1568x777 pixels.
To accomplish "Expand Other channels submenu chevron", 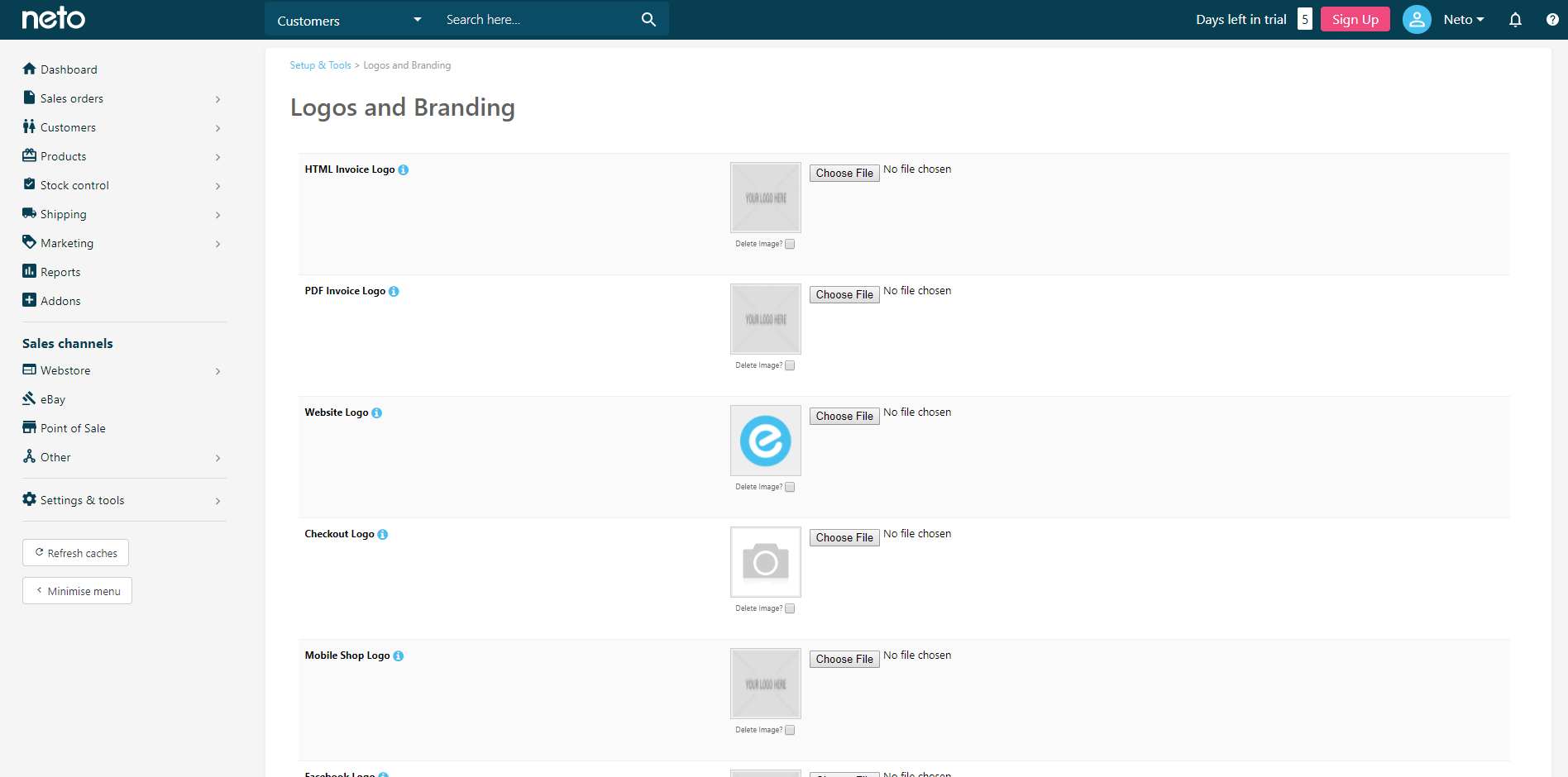I will click(218, 458).
